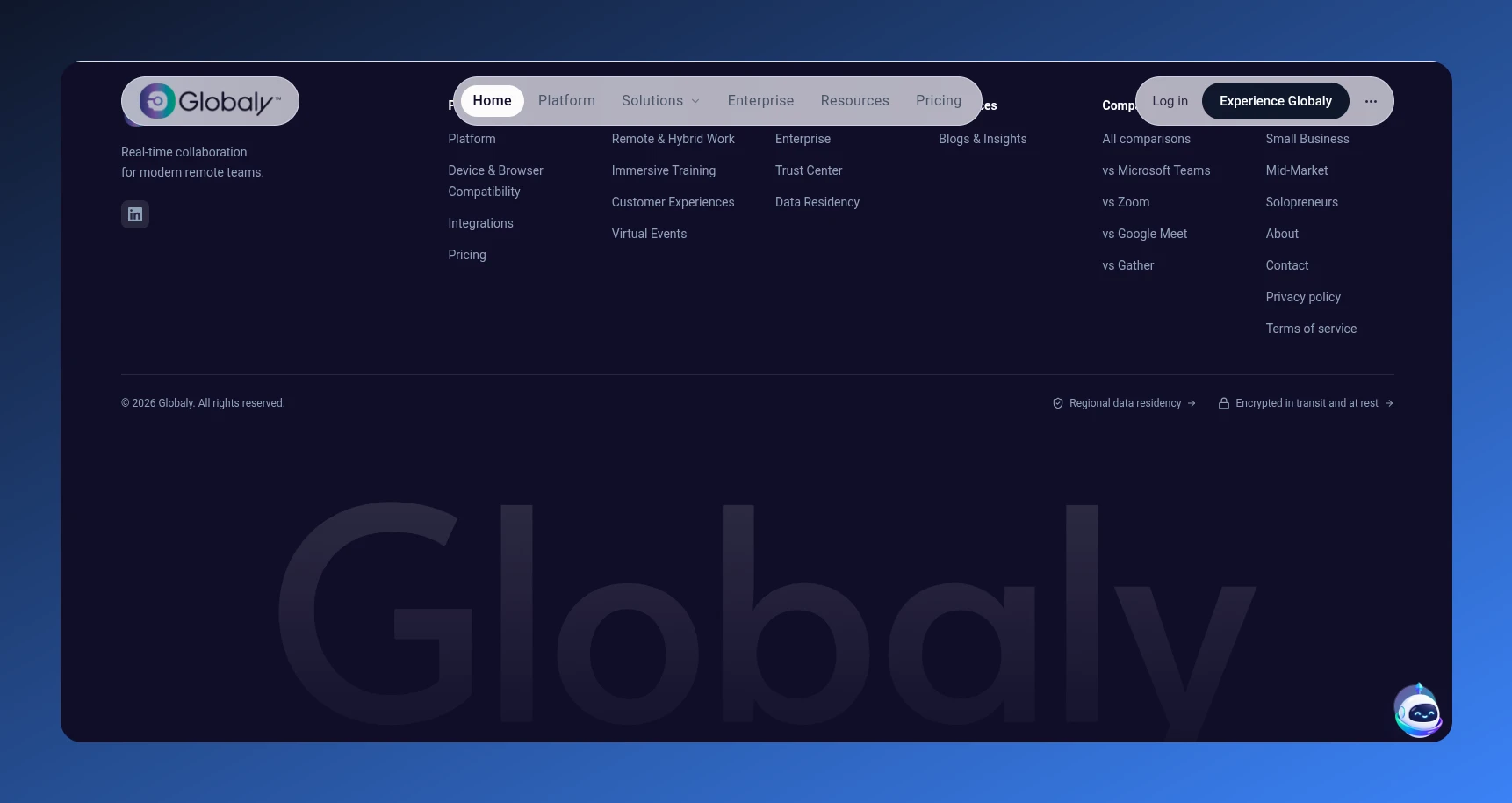The height and width of the screenshot is (803, 1512).
Task: Open Device & Browser Compatibility link
Action: [x=495, y=181]
